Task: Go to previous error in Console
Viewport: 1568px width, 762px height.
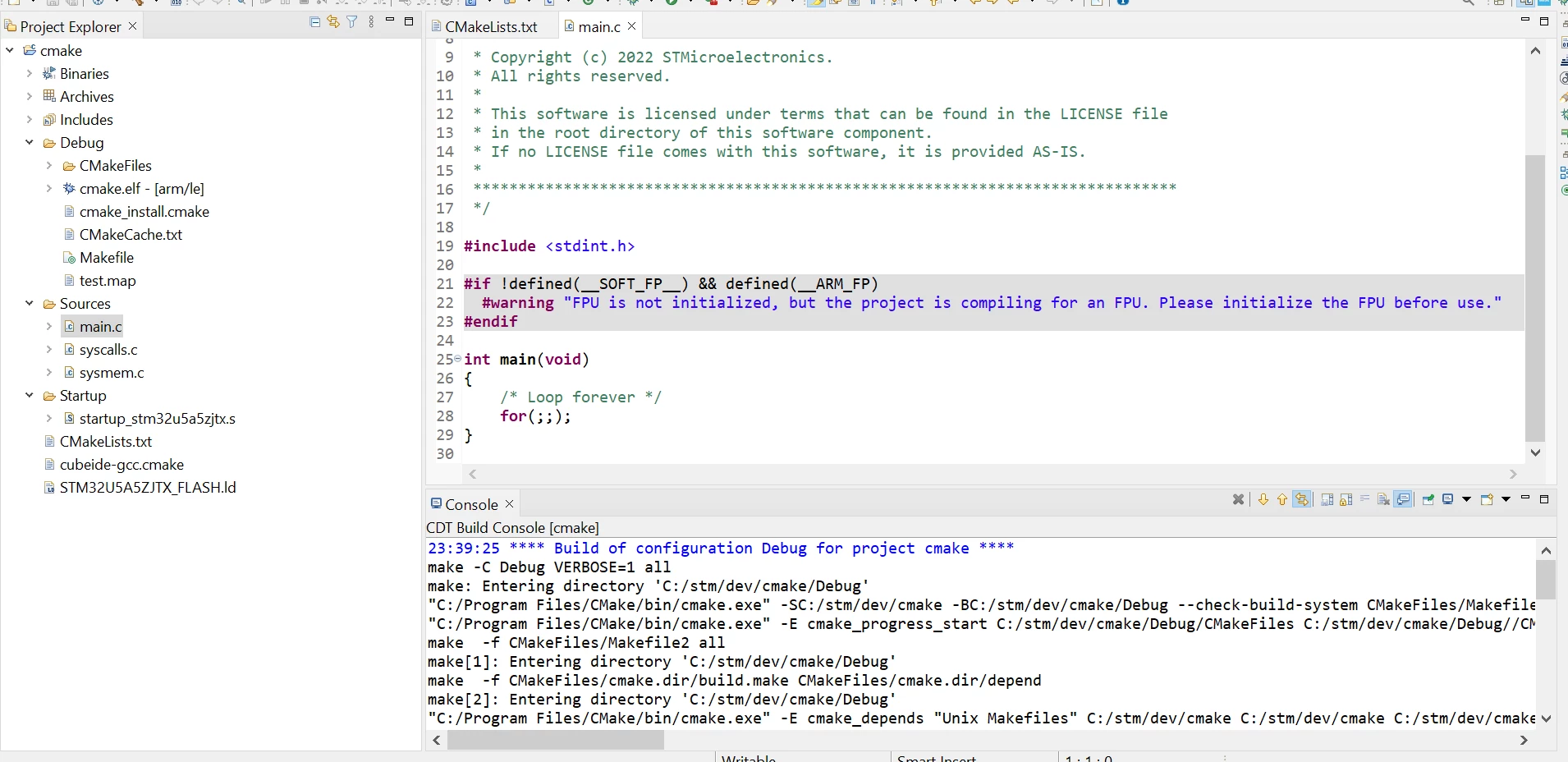Action: click(1282, 499)
